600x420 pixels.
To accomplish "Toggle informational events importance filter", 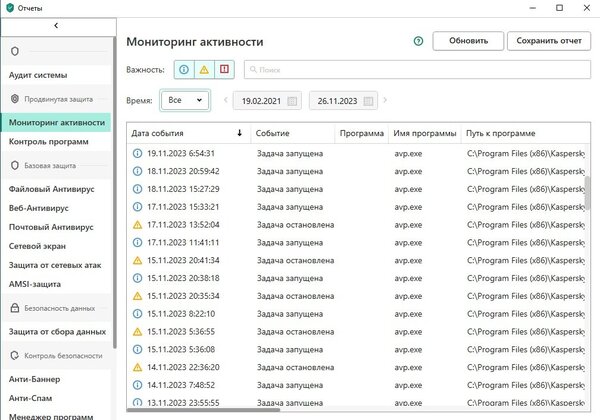I will click(x=184, y=70).
